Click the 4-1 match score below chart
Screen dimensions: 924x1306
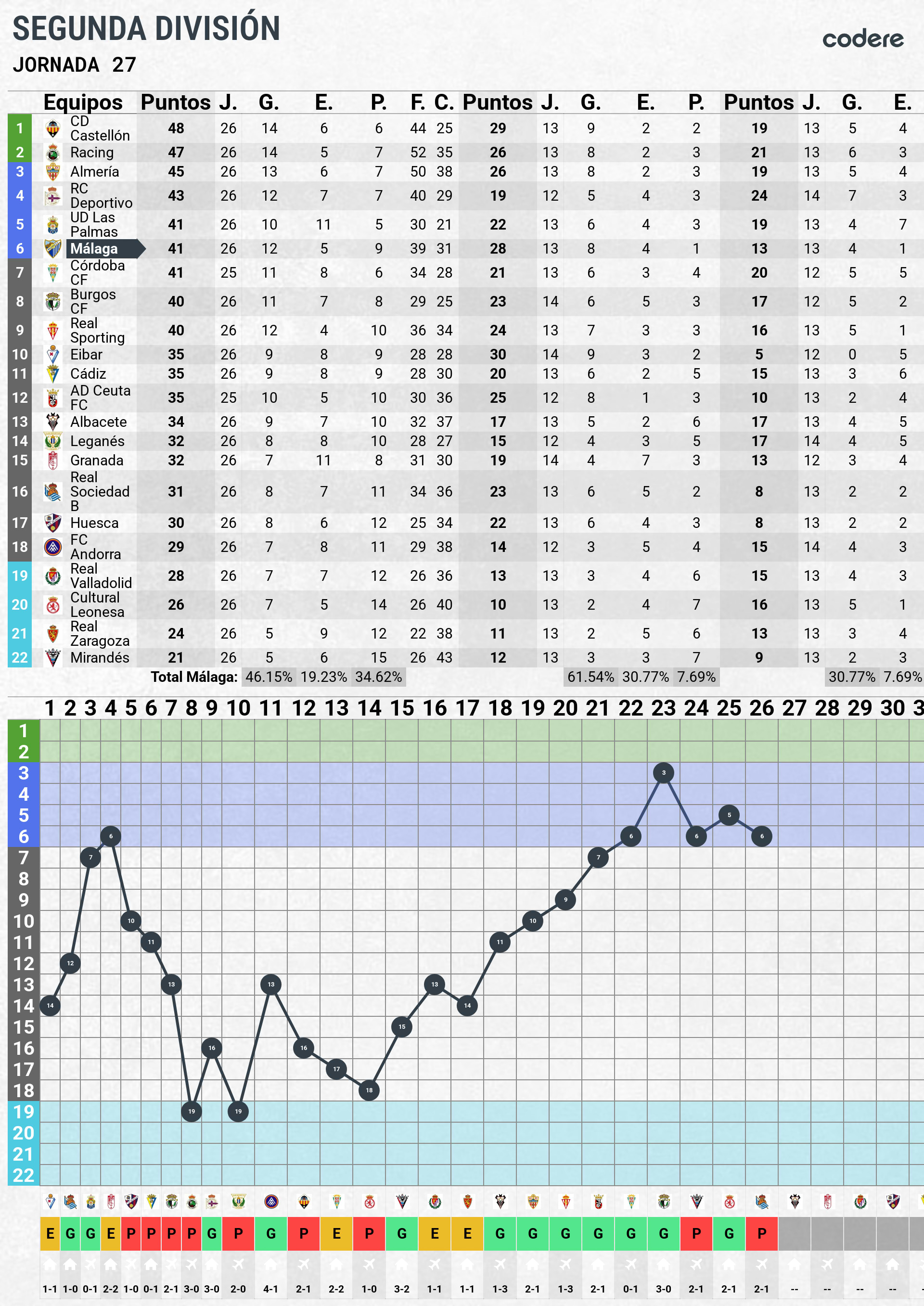[x=271, y=1289]
